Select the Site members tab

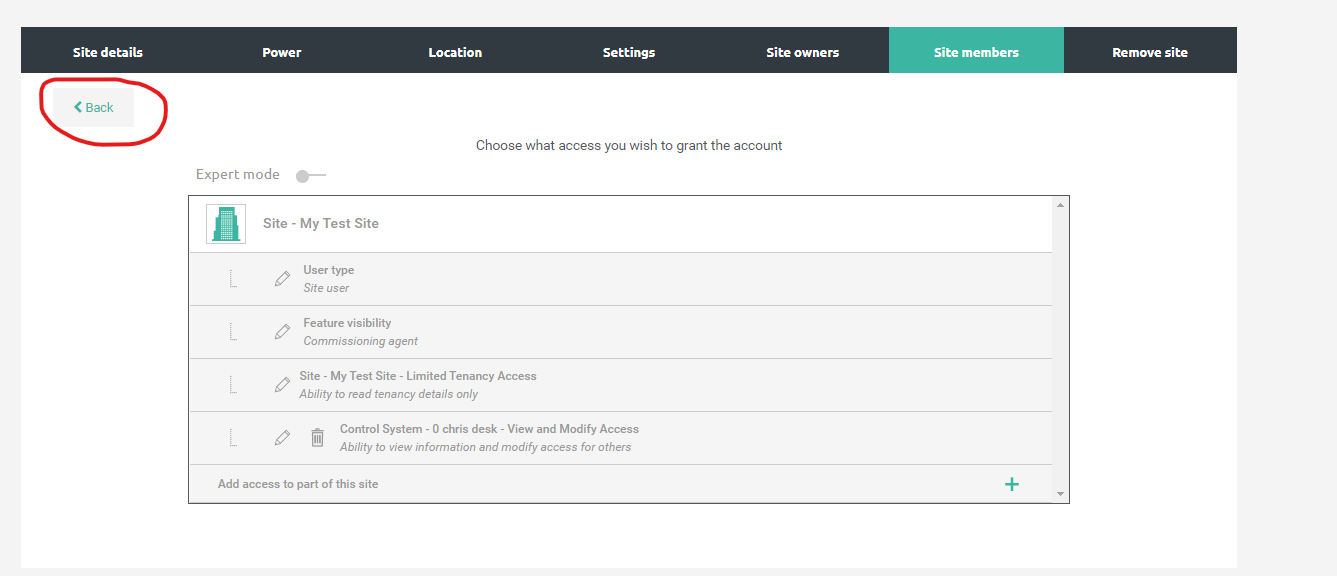976,52
